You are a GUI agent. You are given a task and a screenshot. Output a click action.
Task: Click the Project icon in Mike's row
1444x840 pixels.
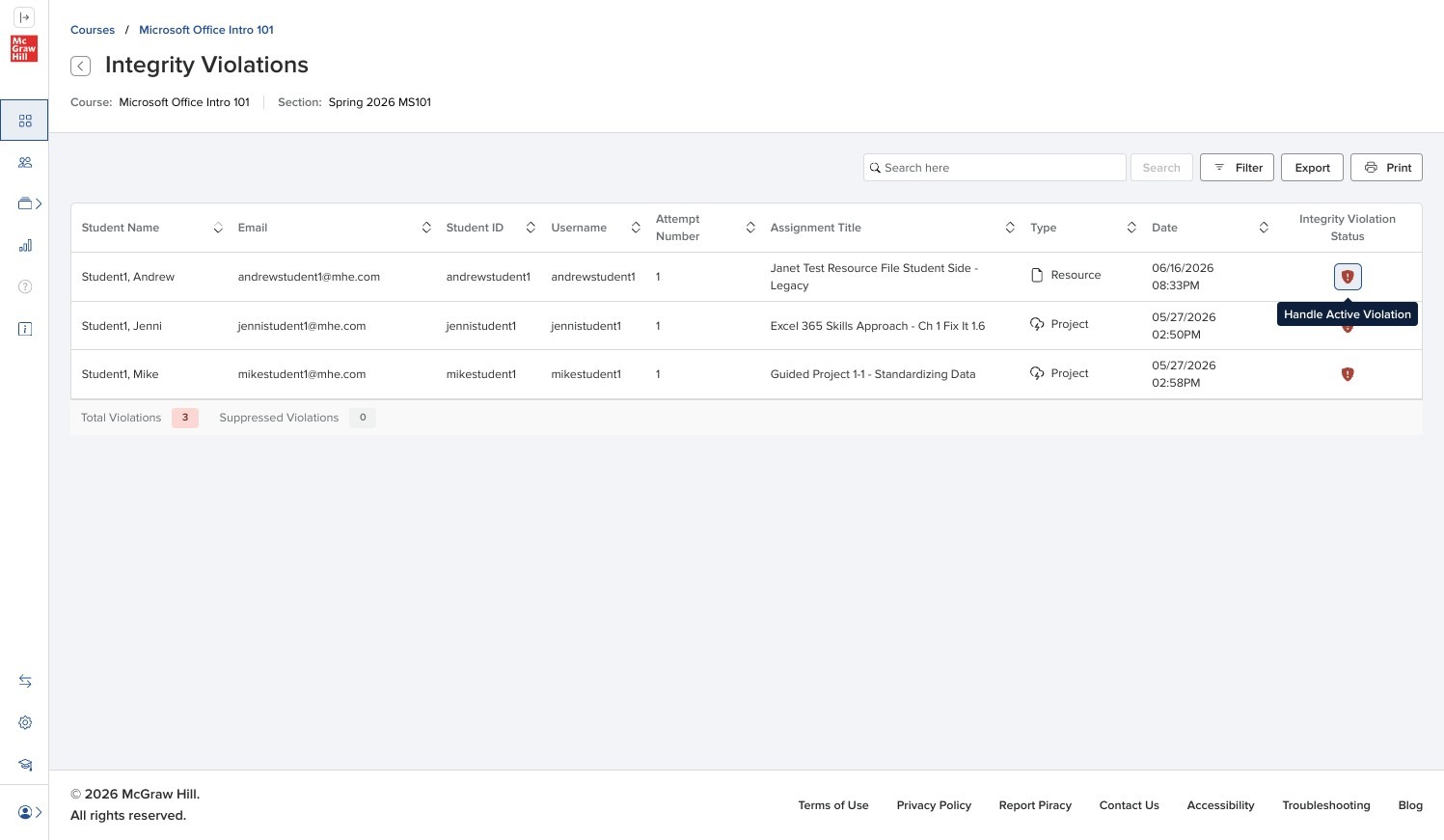click(1037, 373)
